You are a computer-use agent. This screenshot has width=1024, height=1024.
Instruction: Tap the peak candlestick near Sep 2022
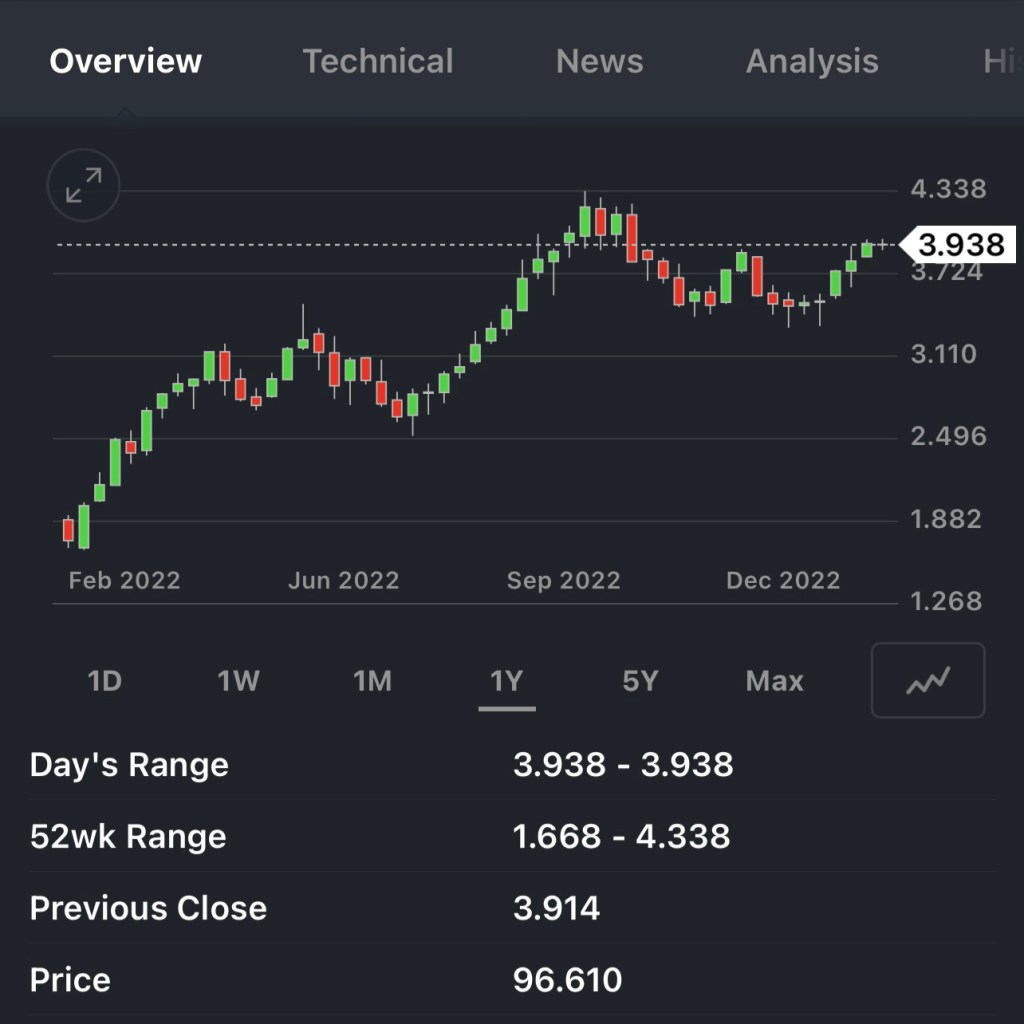(x=585, y=221)
